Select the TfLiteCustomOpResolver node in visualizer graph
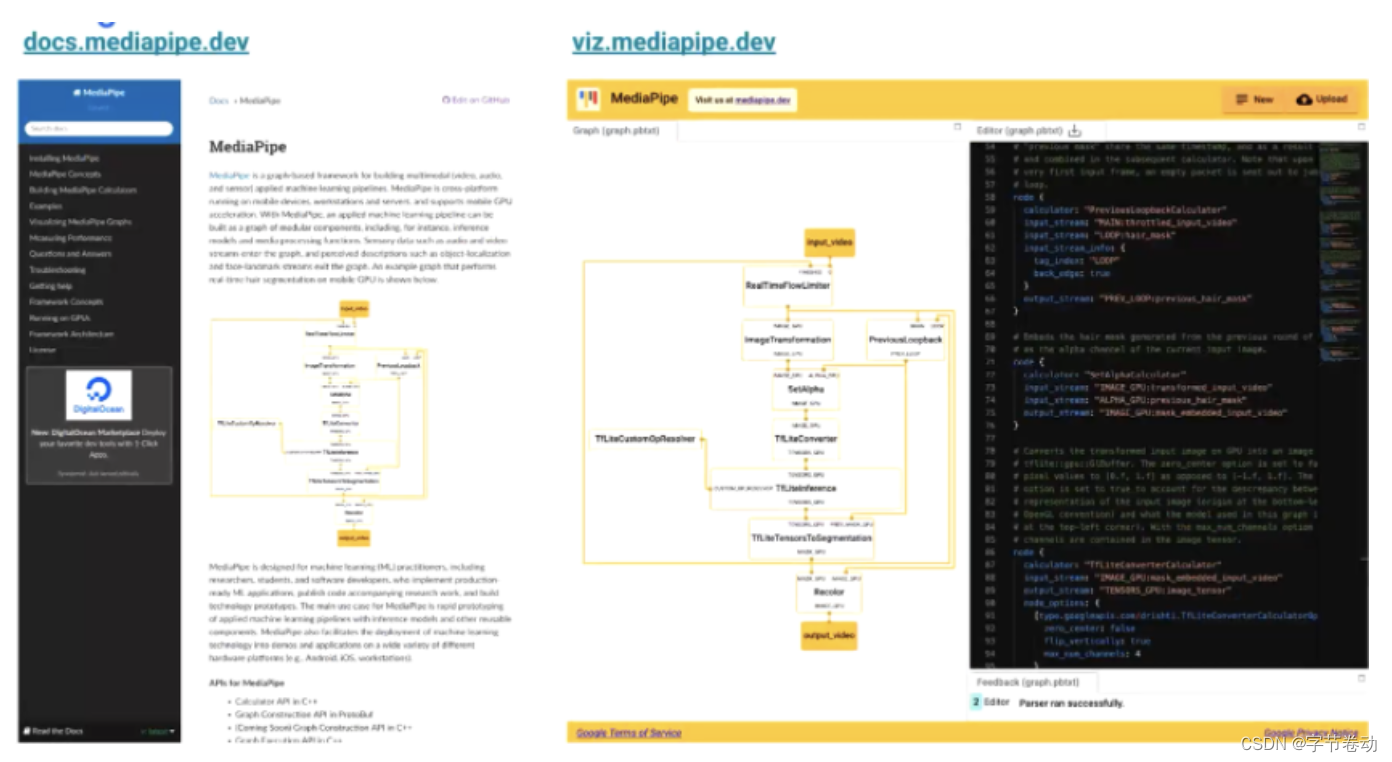The height and width of the screenshot is (762, 1392). 644,439
